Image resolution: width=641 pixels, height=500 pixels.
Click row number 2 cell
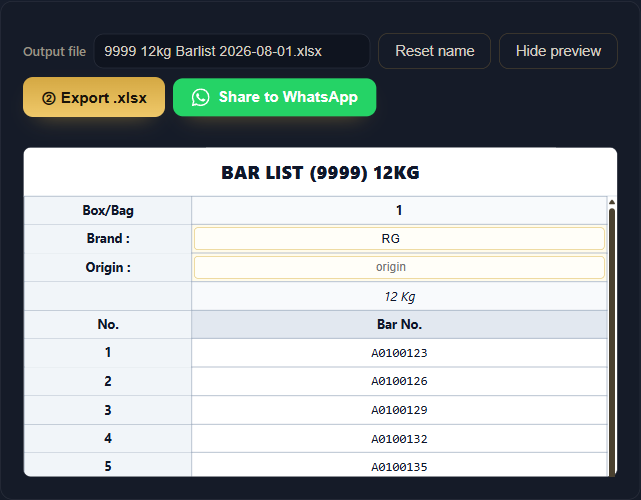click(x=108, y=381)
